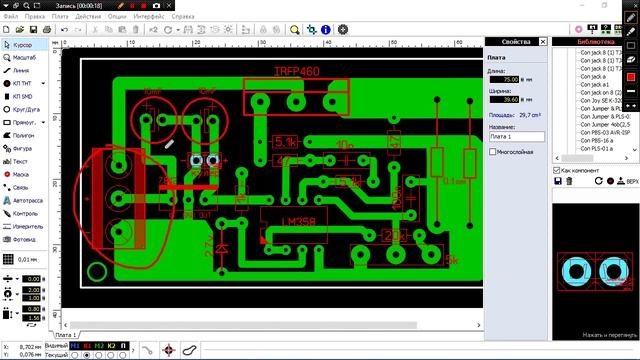
Task: Select the Круг/Дуга tool
Action: pos(24,110)
